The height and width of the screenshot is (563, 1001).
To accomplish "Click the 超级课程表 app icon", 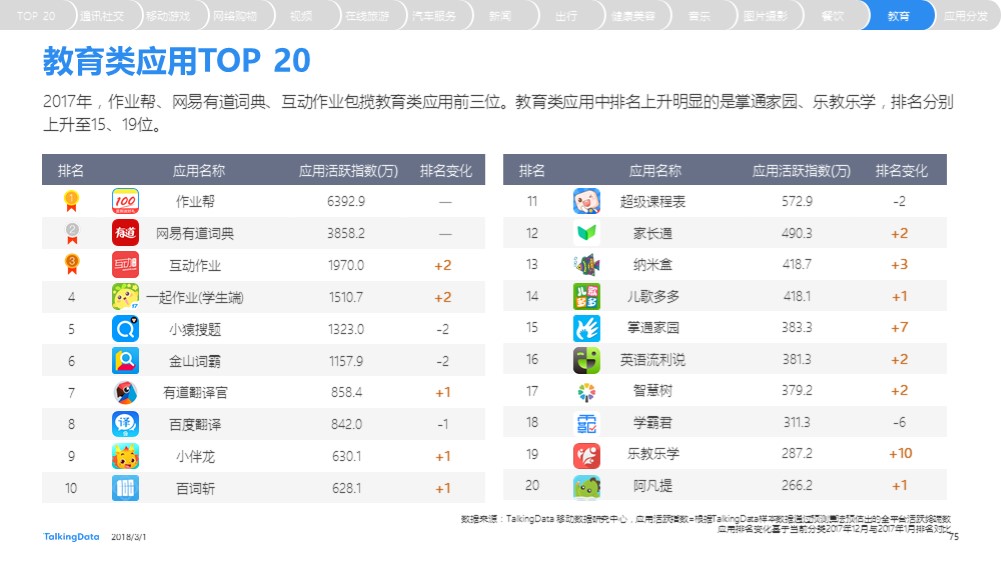I will [x=586, y=201].
